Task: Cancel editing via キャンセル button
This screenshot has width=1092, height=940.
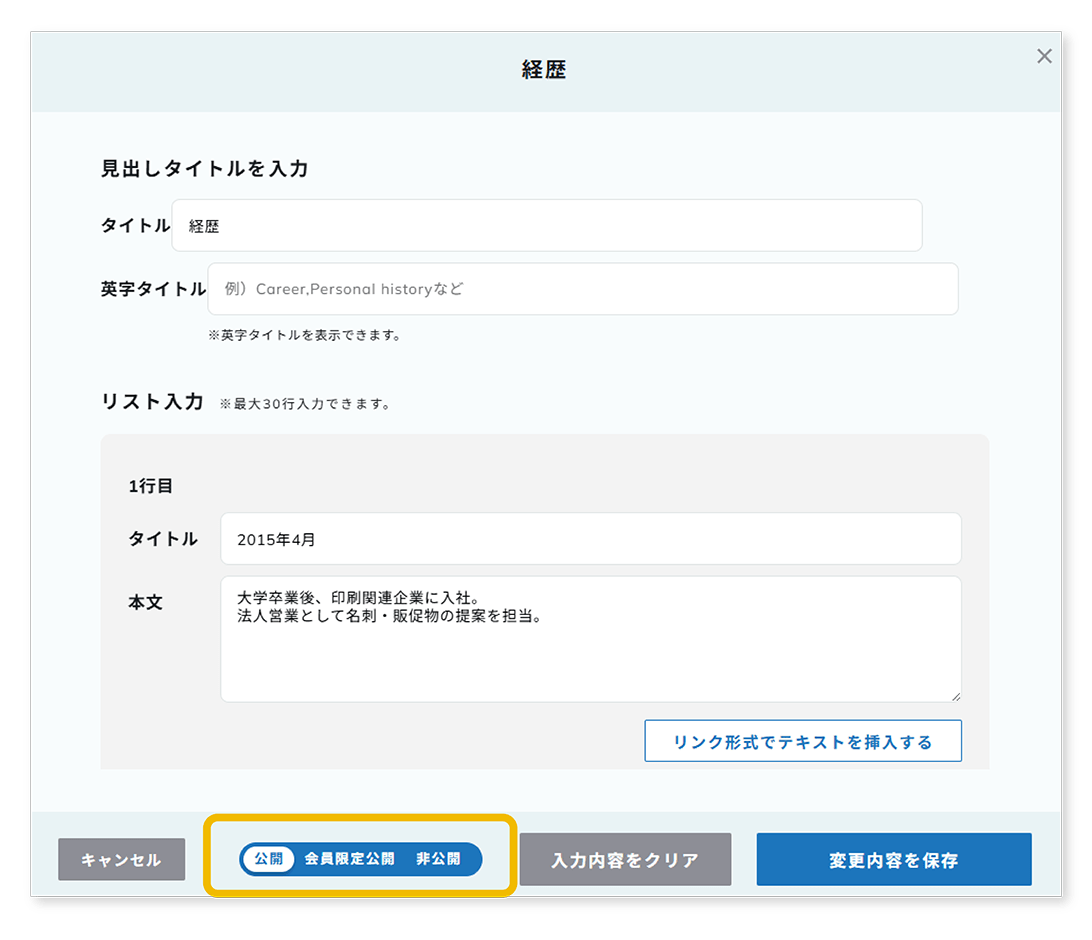Action: pyautogui.click(x=121, y=858)
